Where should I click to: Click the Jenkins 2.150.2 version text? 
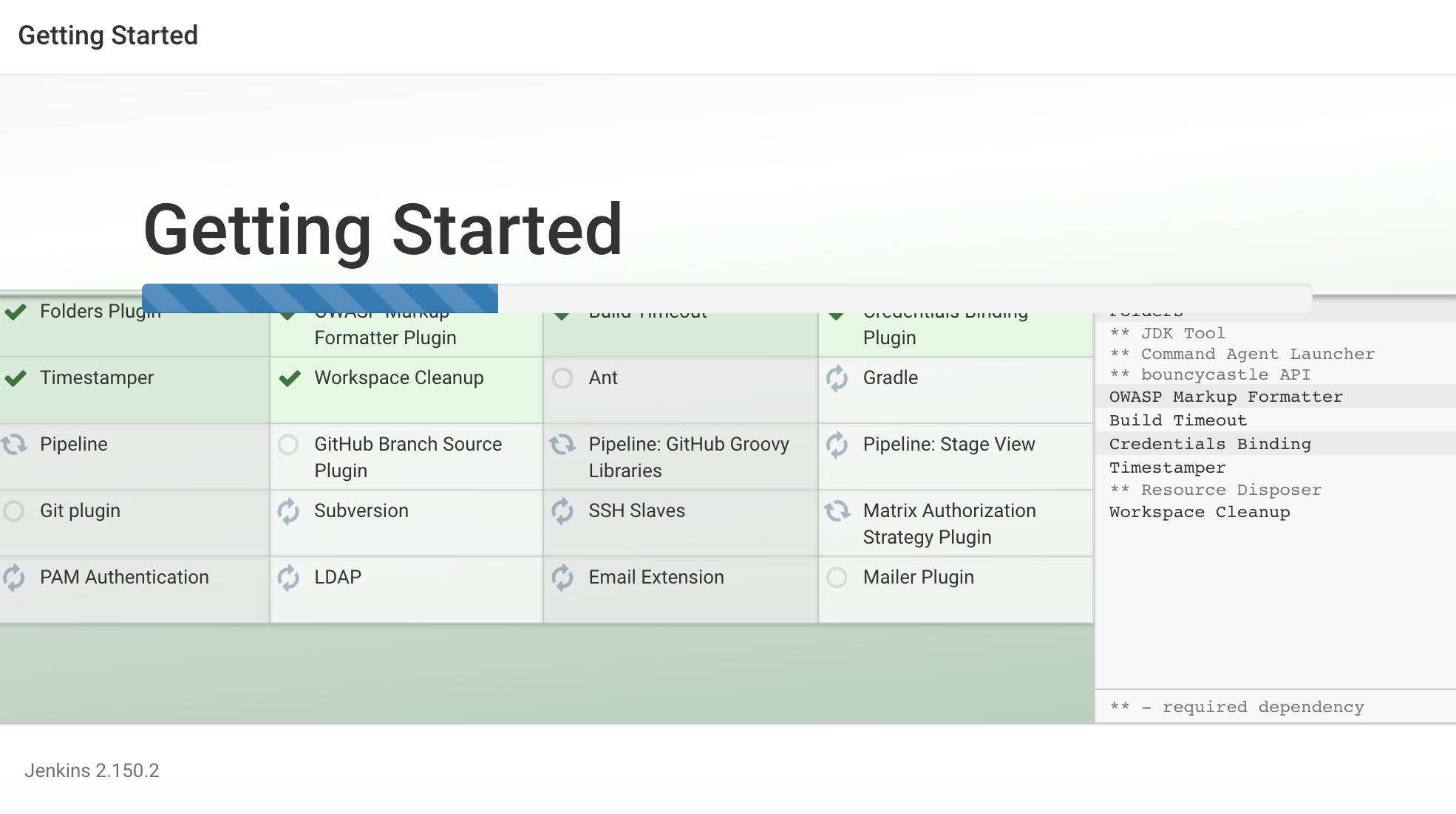coord(92,770)
